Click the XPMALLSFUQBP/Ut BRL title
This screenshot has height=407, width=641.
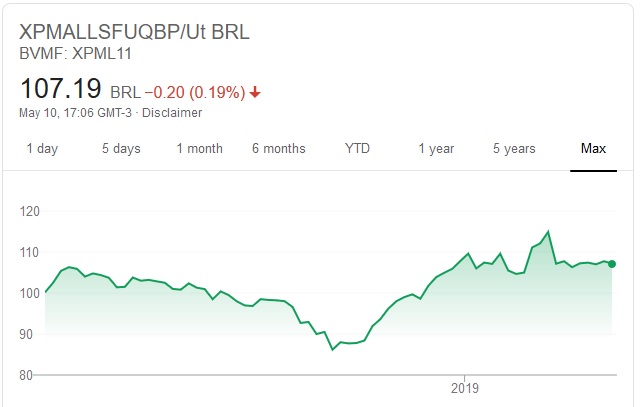click(x=135, y=32)
